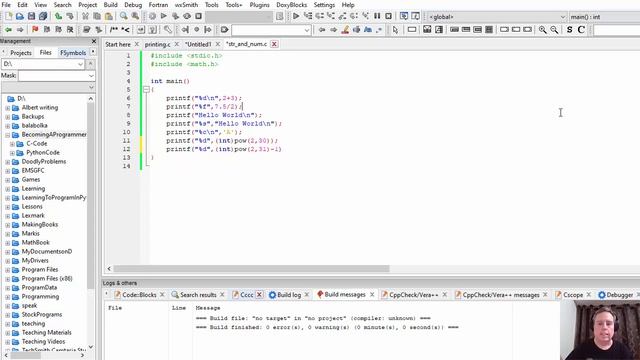The image size is (640, 360).
Task: Click the Paste clipboard icon
Action: tap(109, 16)
